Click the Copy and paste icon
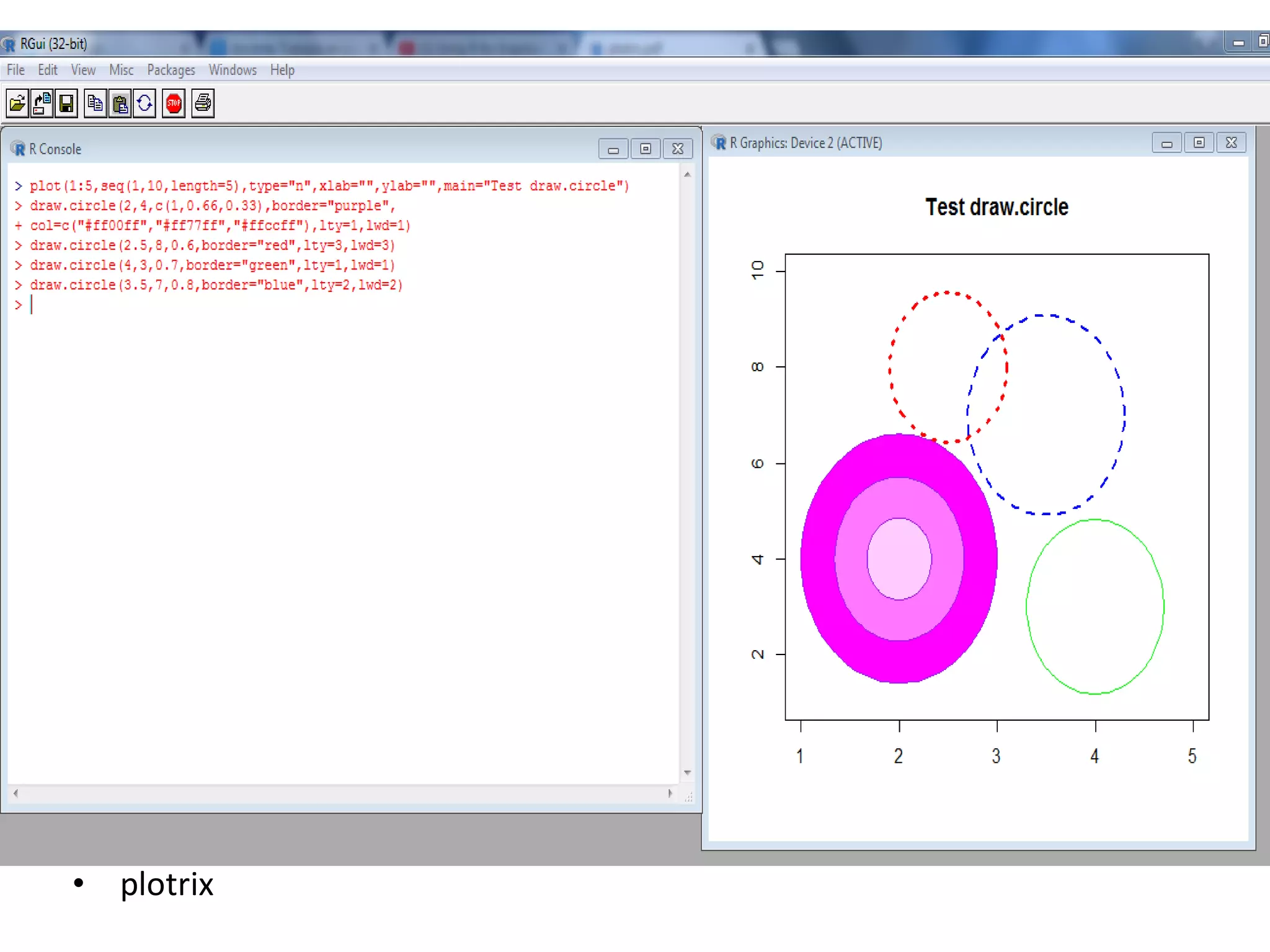This screenshot has width=1270, height=952. pyautogui.click(x=144, y=103)
